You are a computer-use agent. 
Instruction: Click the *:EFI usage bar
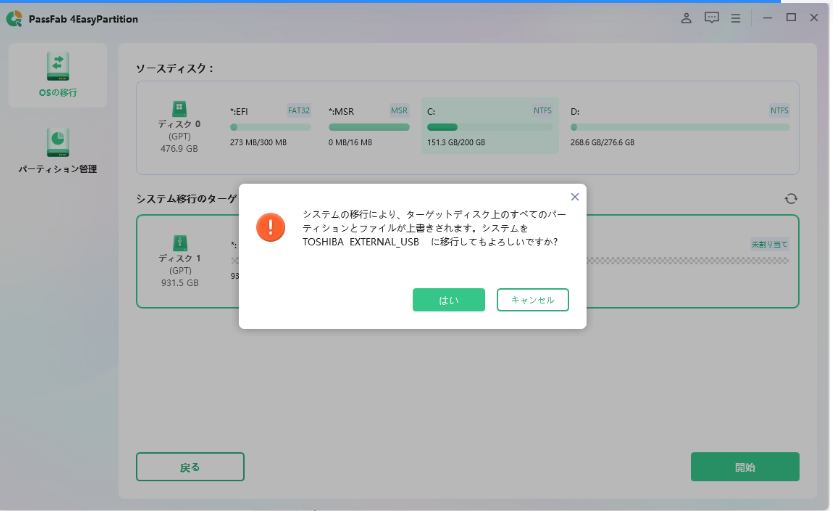pos(270,127)
